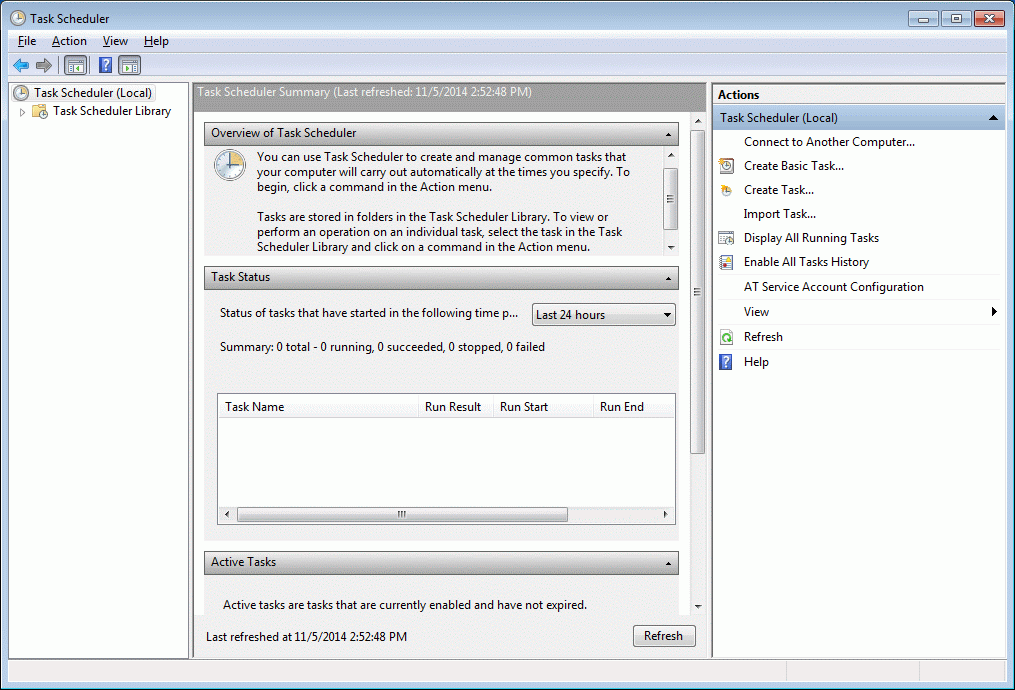This screenshot has width=1015, height=690.
Task: Click Enable All Tasks History icon
Action: [727, 261]
